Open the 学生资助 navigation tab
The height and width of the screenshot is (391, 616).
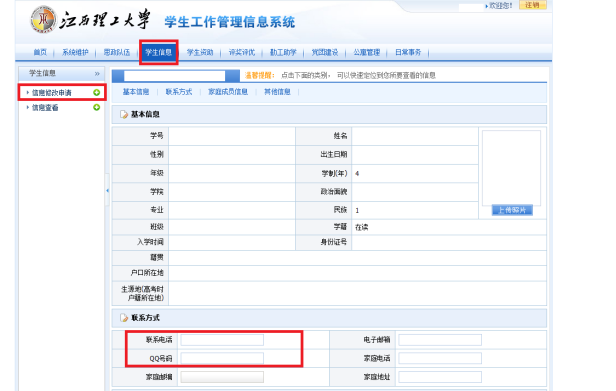pos(200,52)
